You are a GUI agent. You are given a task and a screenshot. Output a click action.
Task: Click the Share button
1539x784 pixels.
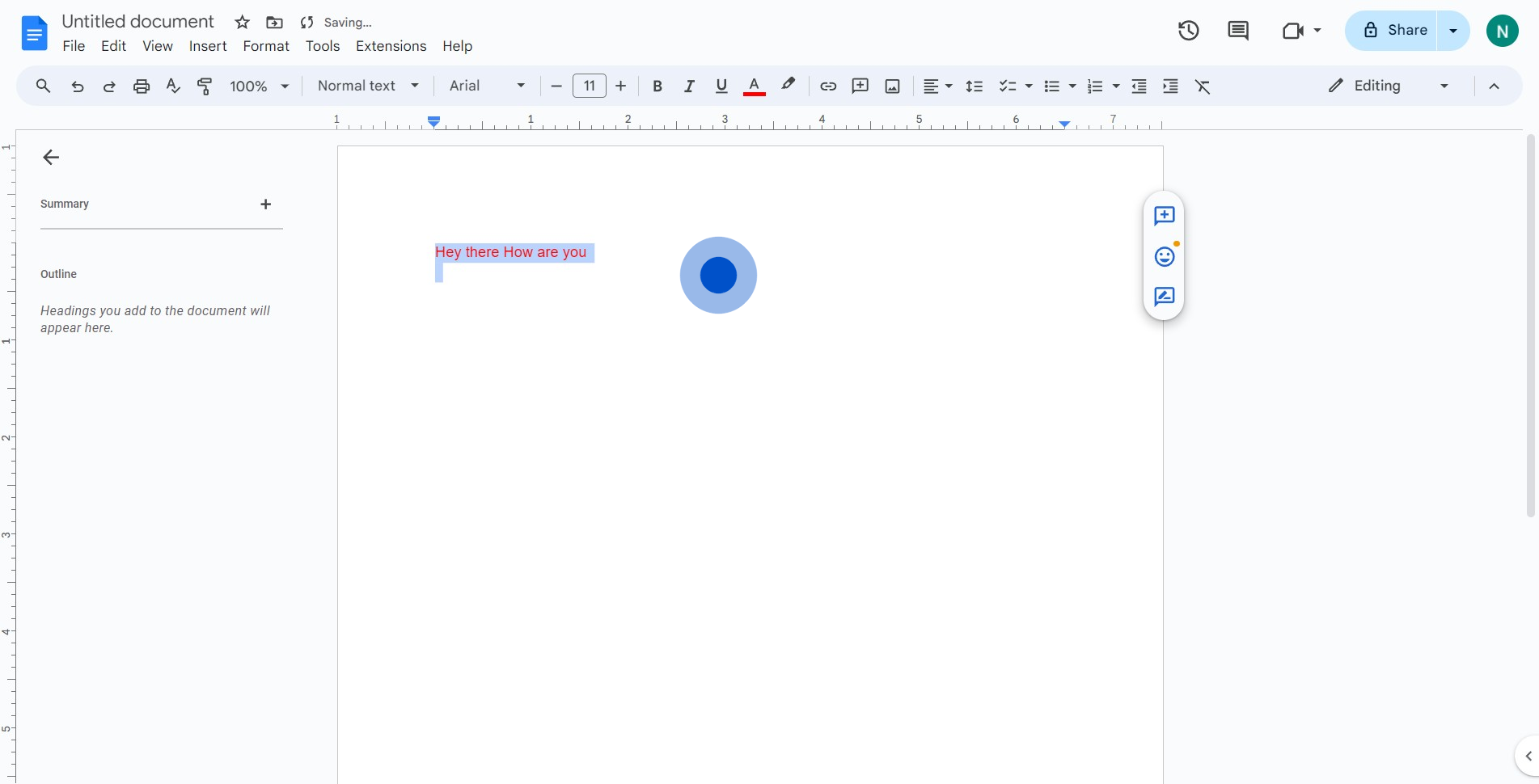tap(1392, 31)
